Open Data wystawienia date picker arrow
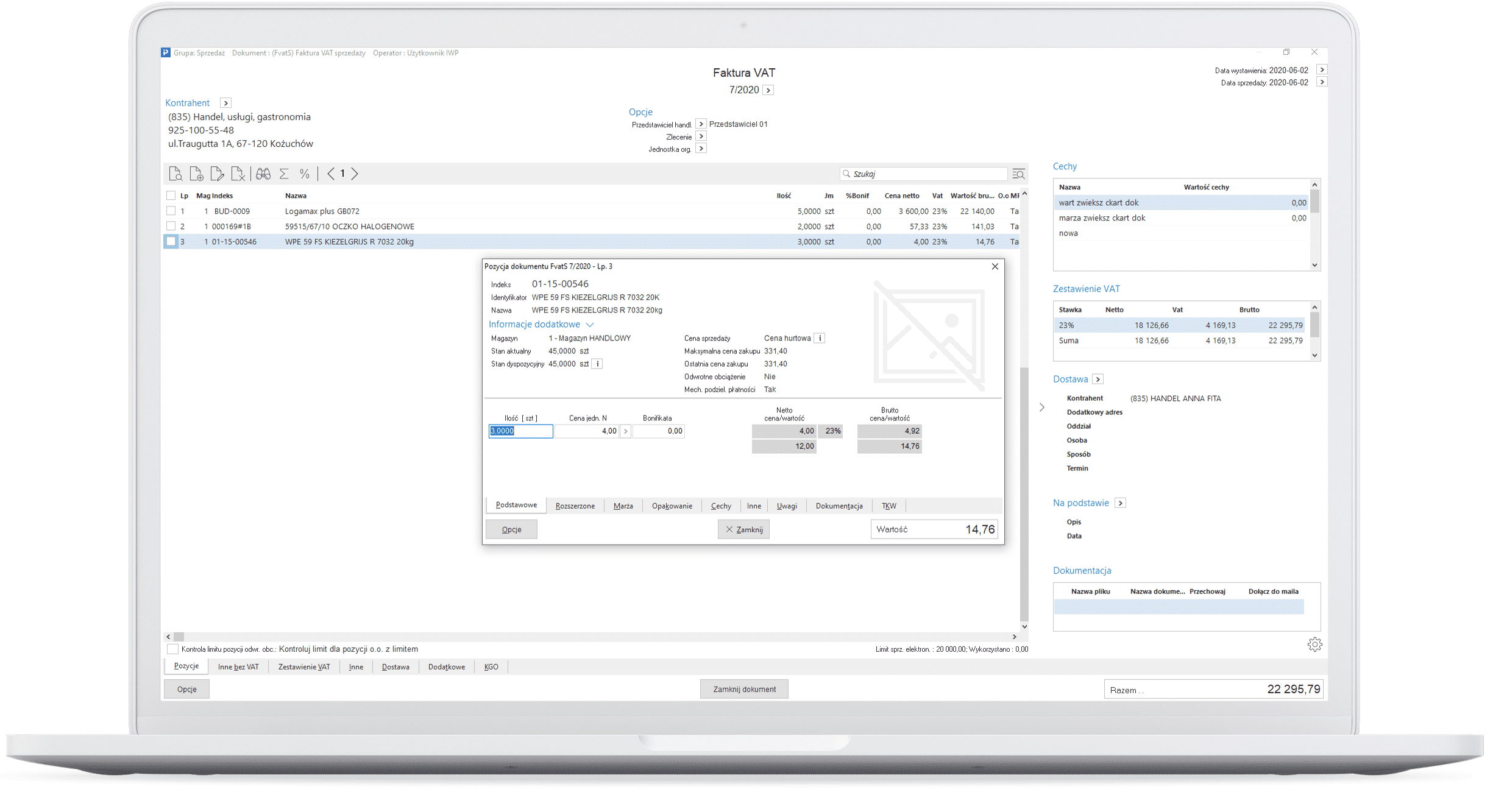 point(1322,70)
